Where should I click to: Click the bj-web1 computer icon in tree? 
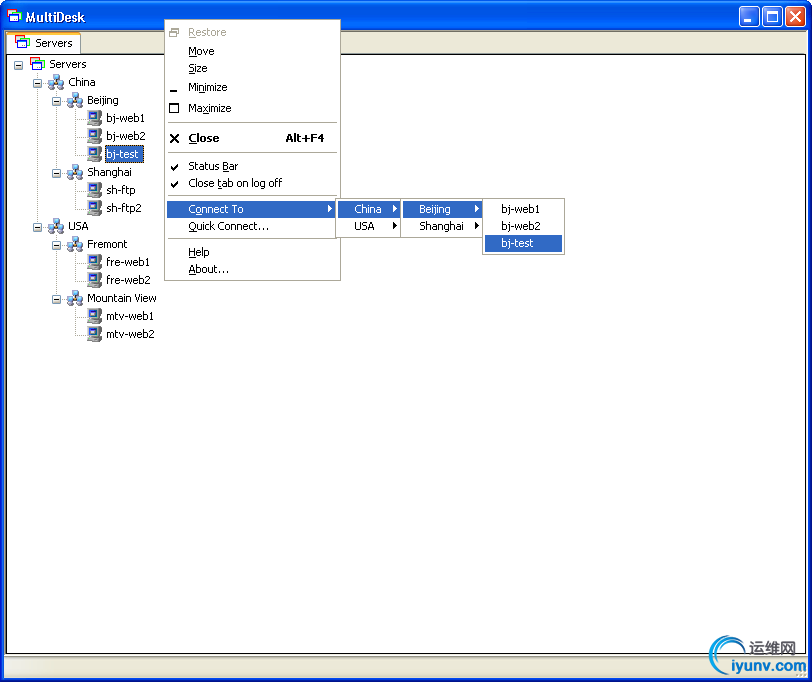[94, 118]
